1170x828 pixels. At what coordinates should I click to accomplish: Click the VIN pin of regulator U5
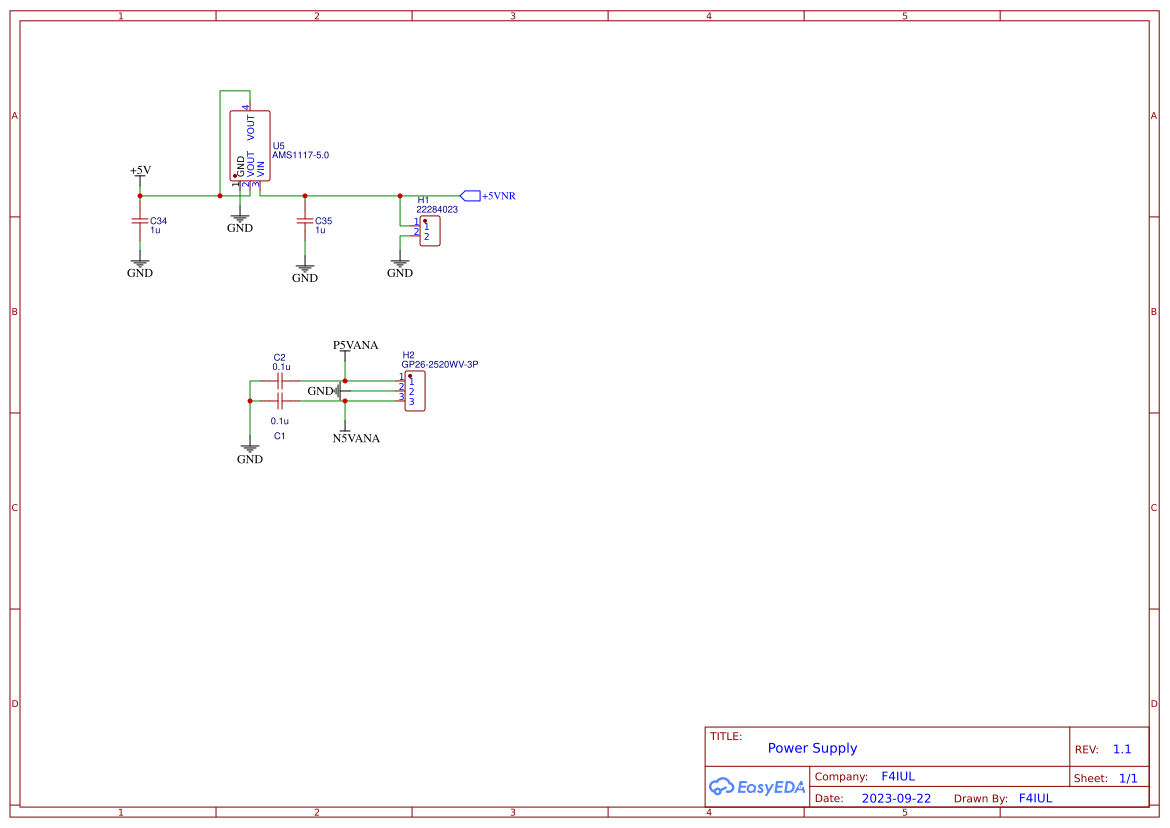259,188
